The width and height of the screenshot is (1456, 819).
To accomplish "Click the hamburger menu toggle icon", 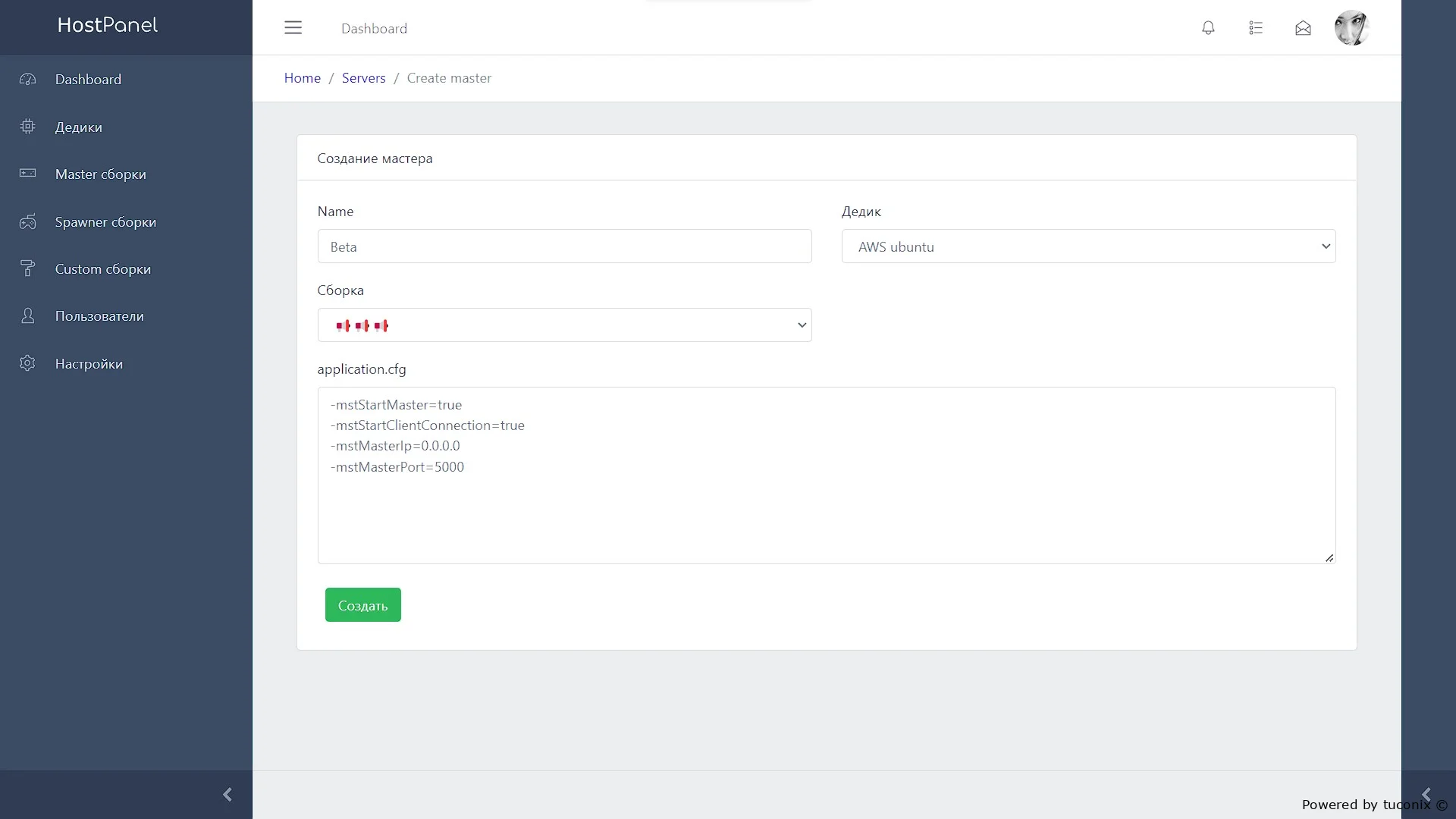I will [293, 28].
